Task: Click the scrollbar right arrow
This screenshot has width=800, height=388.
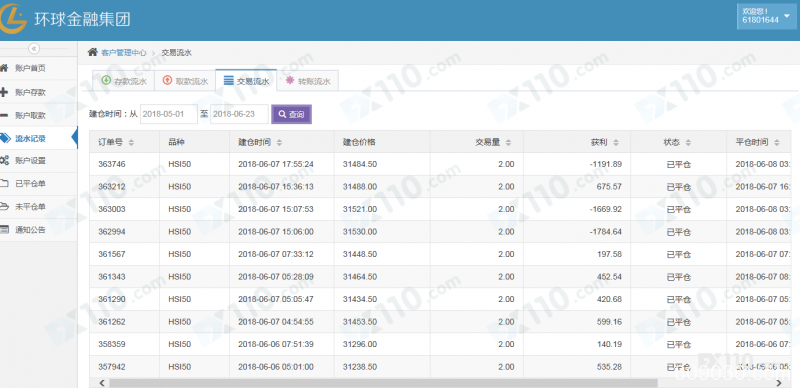Action: (x=779, y=383)
